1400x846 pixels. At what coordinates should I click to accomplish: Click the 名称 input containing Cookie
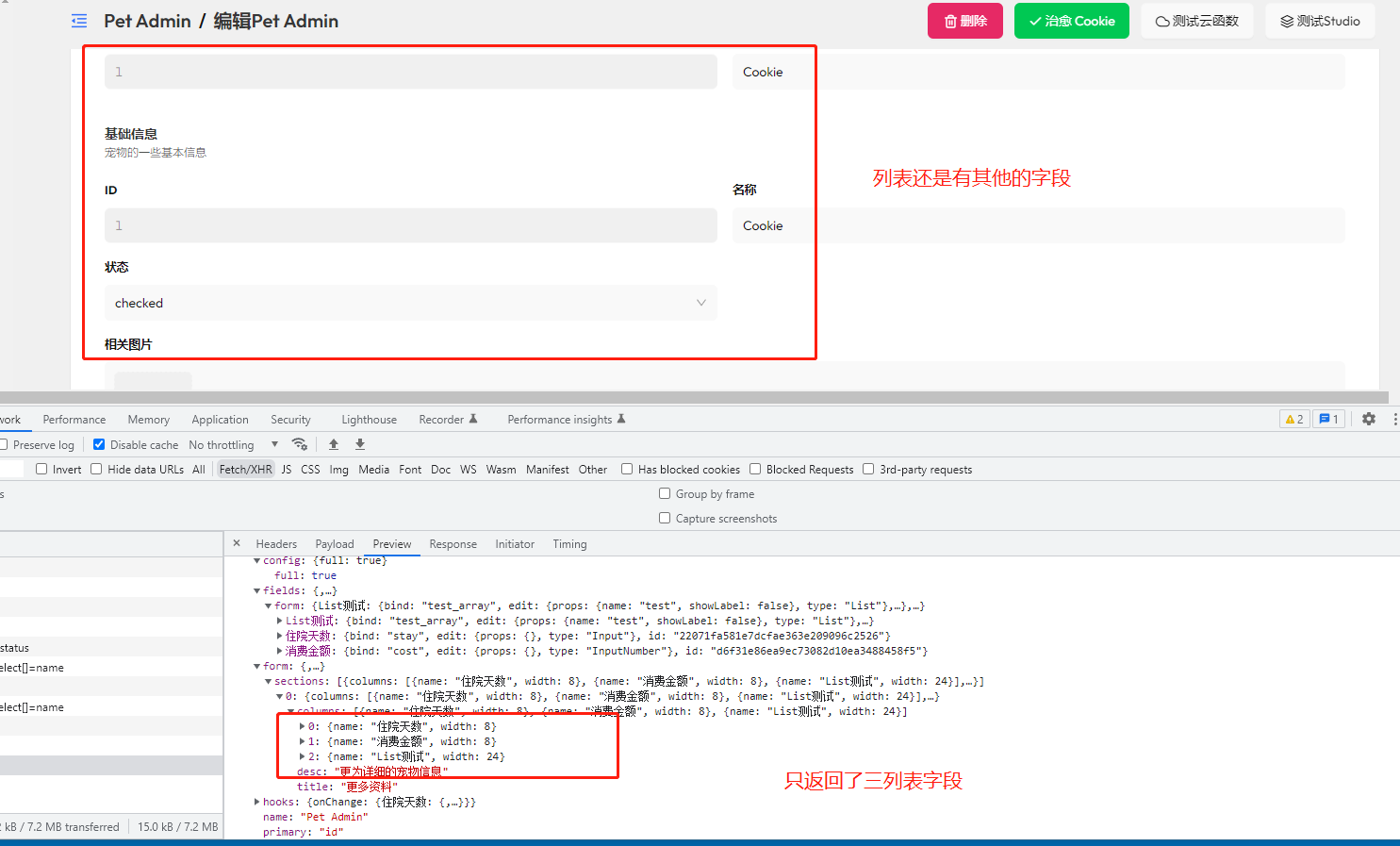(x=1038, y=225)
